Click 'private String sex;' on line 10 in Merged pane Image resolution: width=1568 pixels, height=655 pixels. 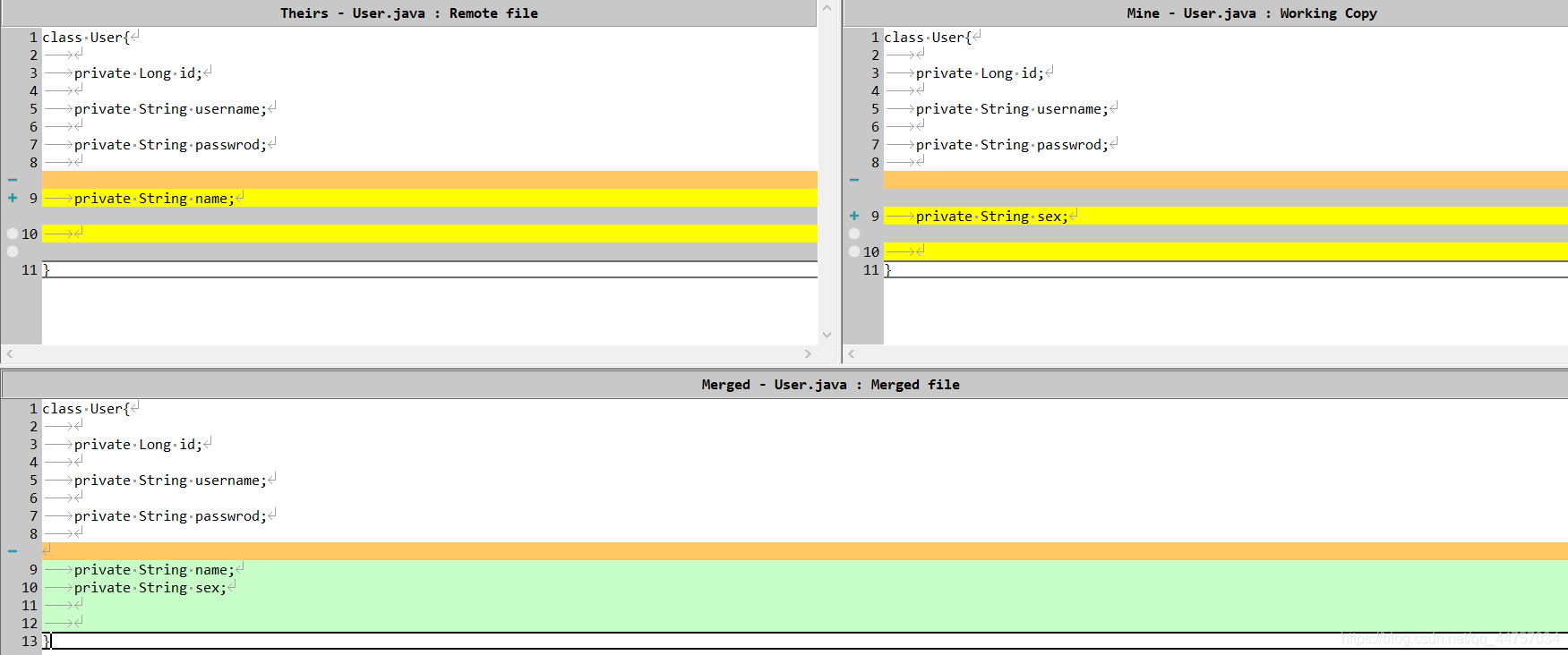[150, 588]
